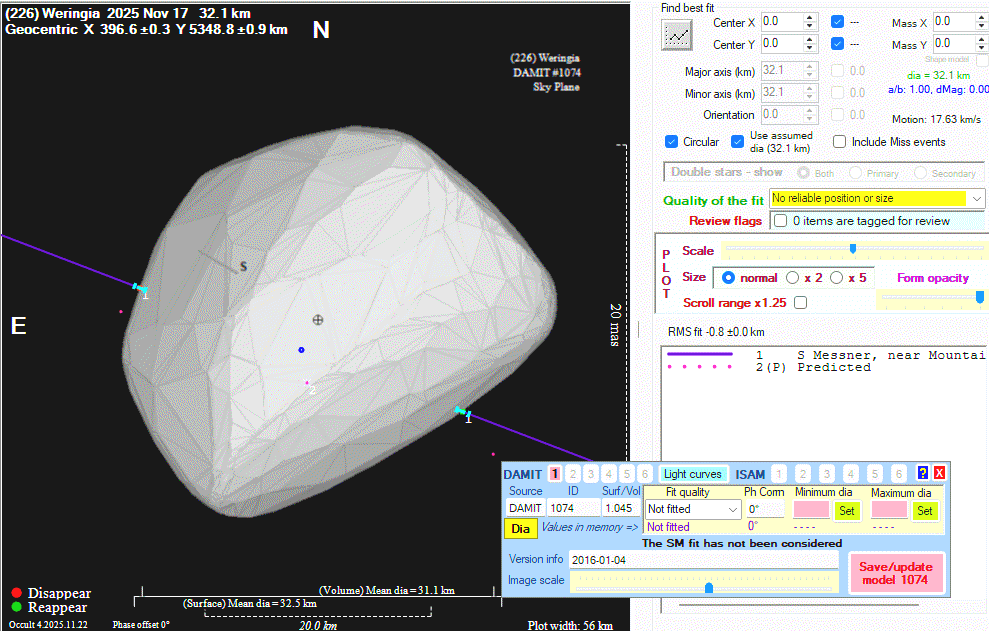The image size is (989, 631).
Task: Select DAMIT model number 1
Action: [x=555, y=474]
